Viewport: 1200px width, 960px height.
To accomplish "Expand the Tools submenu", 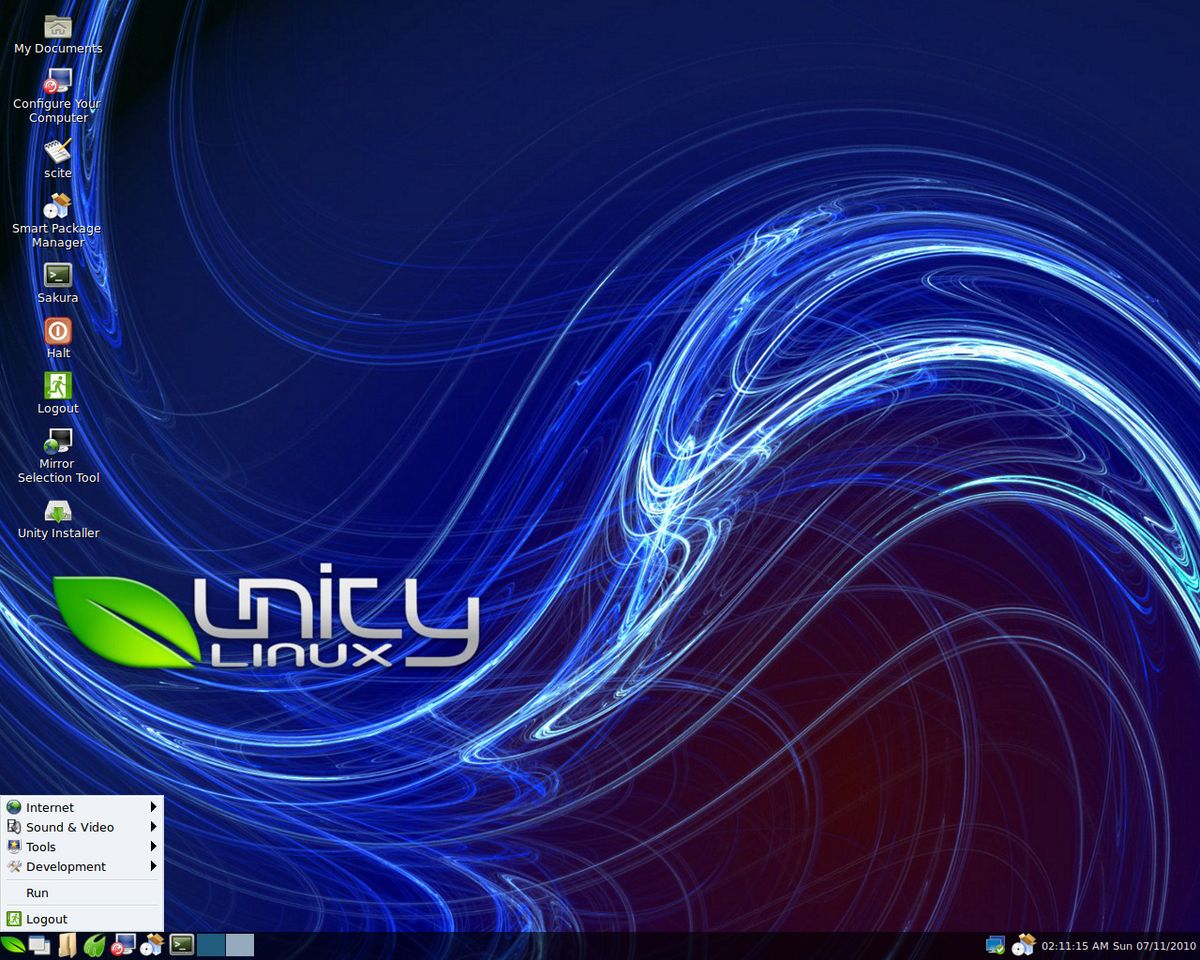I will (40, 847).
